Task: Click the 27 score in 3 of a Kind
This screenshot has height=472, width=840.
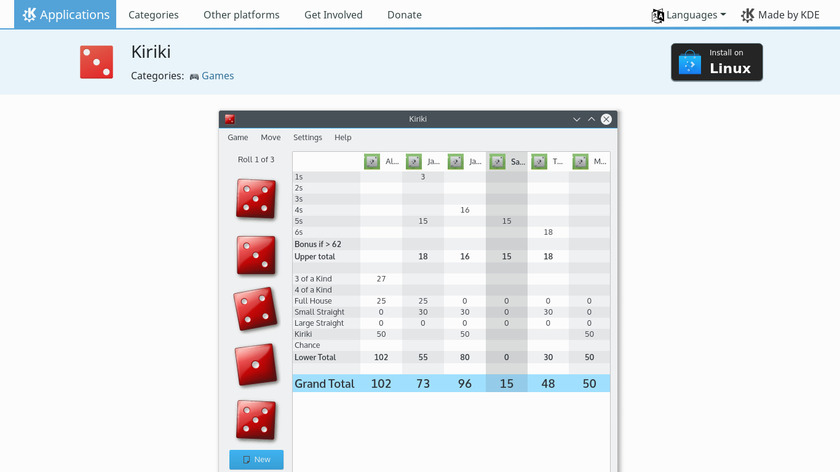Action: (x=381, y=279)
